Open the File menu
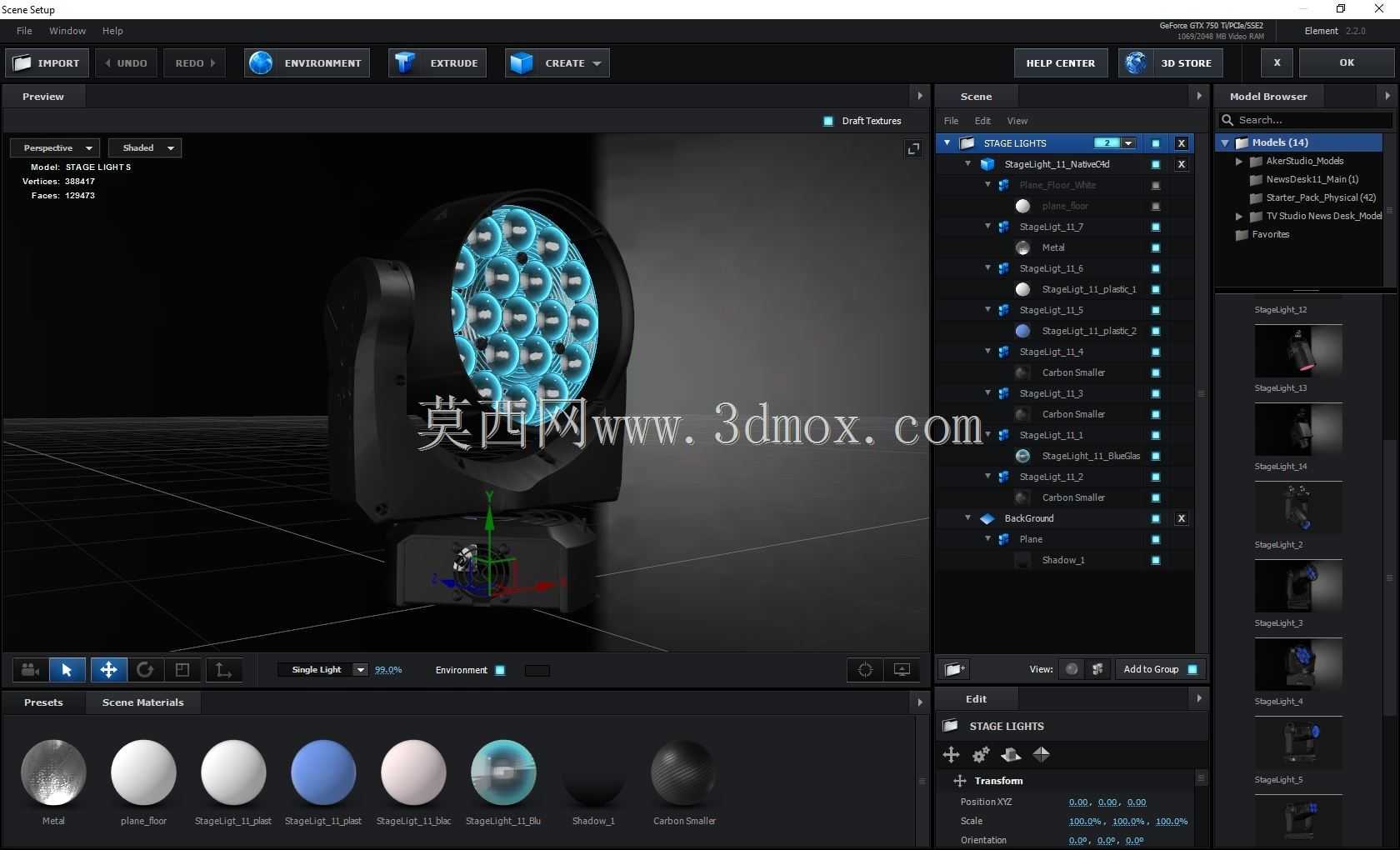The height and width of the screenshot is (850, 1400). pyautogui.click(x=24, y=31)
